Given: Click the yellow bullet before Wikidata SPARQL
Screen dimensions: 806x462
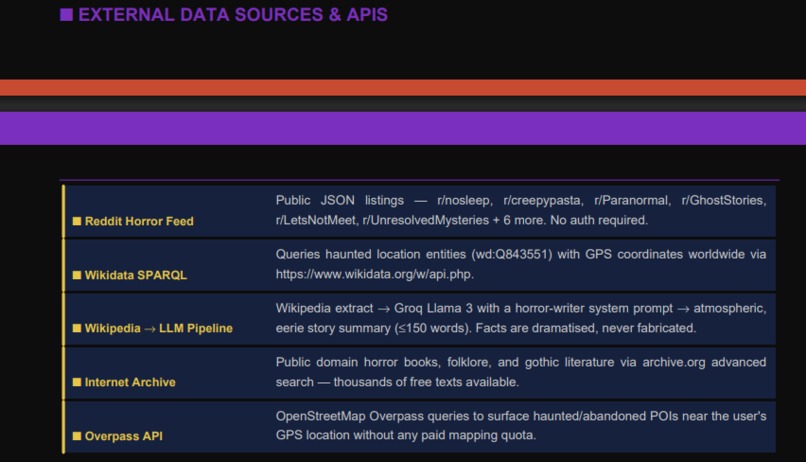Looking at the screenshot, I should click(77, 275).
